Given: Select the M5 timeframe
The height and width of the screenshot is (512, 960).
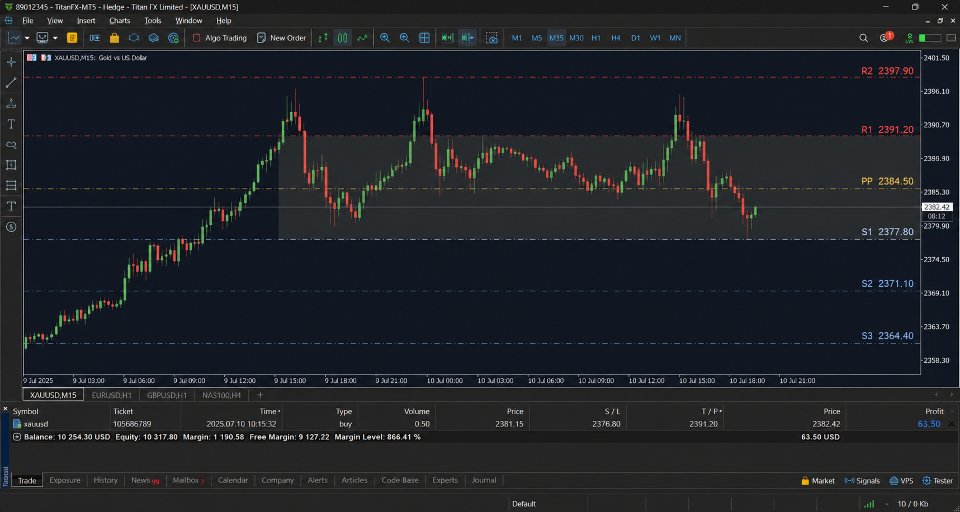Looking at the screenshot, I should 536,38.
